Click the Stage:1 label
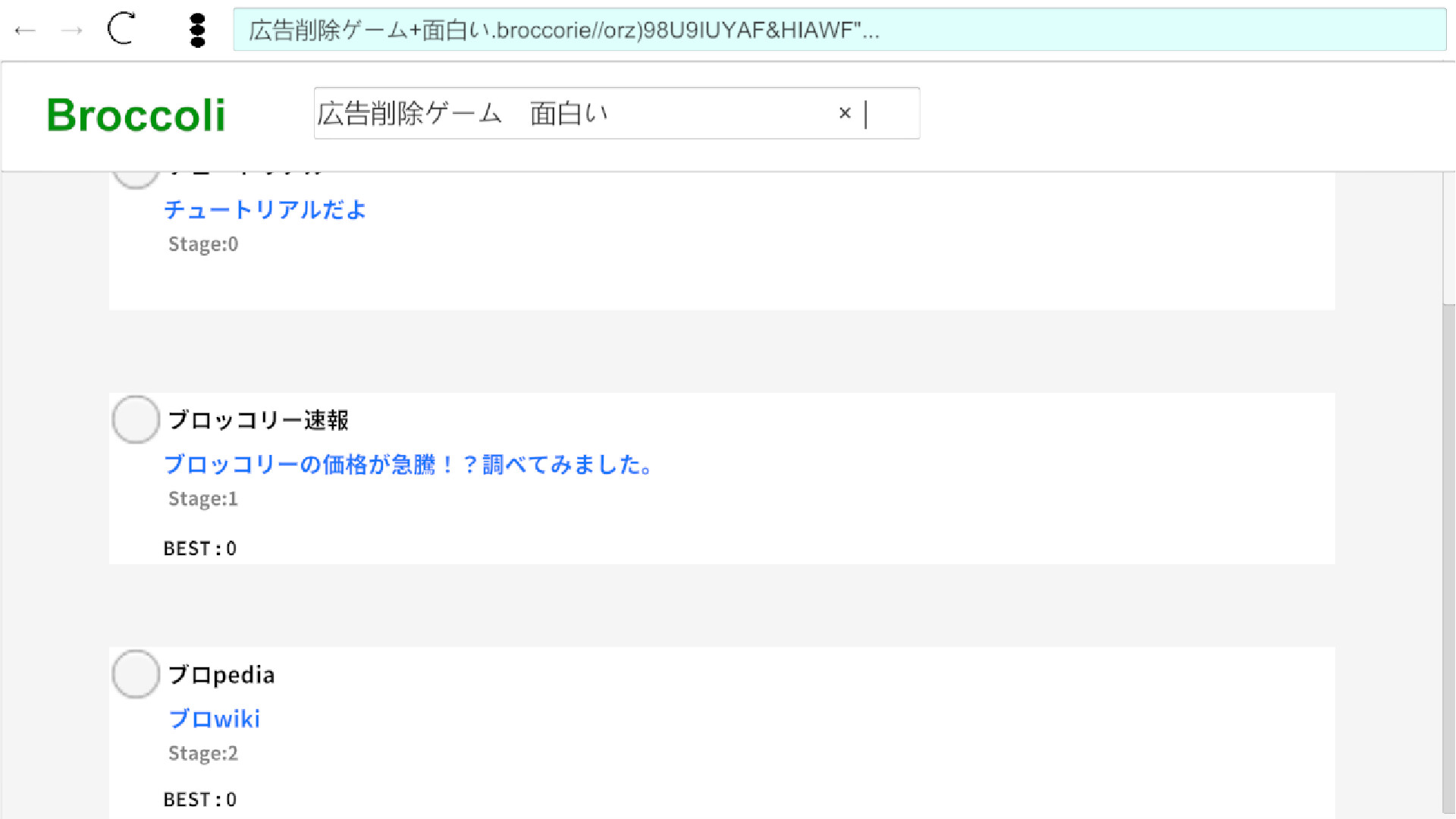1456x819 pixels. point(203,499)
